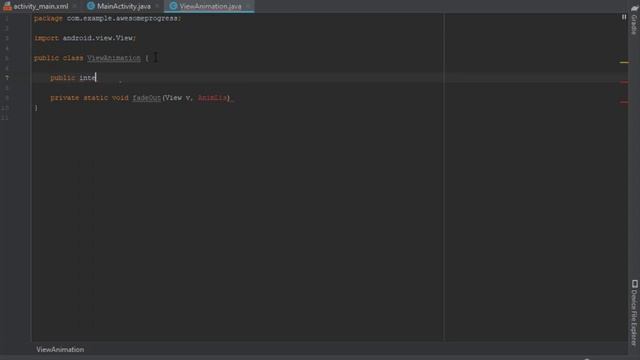This screenshot has height=360, width=640.
Task: Jump to the second red error stripe marker
Action: point(624,102)
